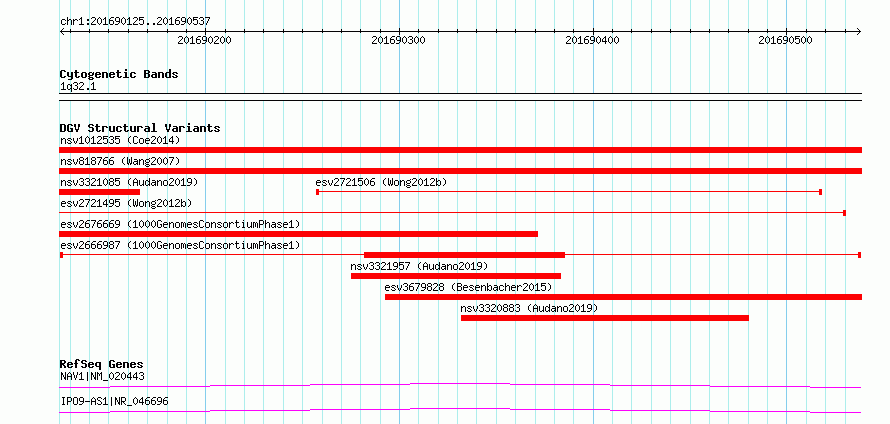Click the Cytogenetic Bands track header

119,74
